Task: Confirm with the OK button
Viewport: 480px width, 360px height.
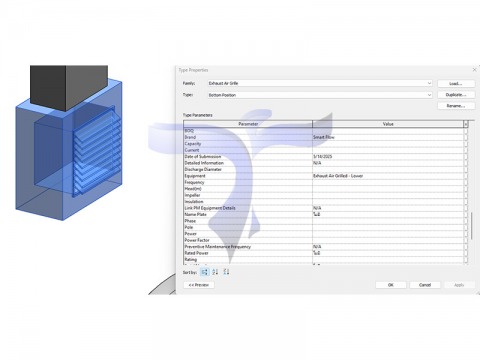Action: point(391,285)
